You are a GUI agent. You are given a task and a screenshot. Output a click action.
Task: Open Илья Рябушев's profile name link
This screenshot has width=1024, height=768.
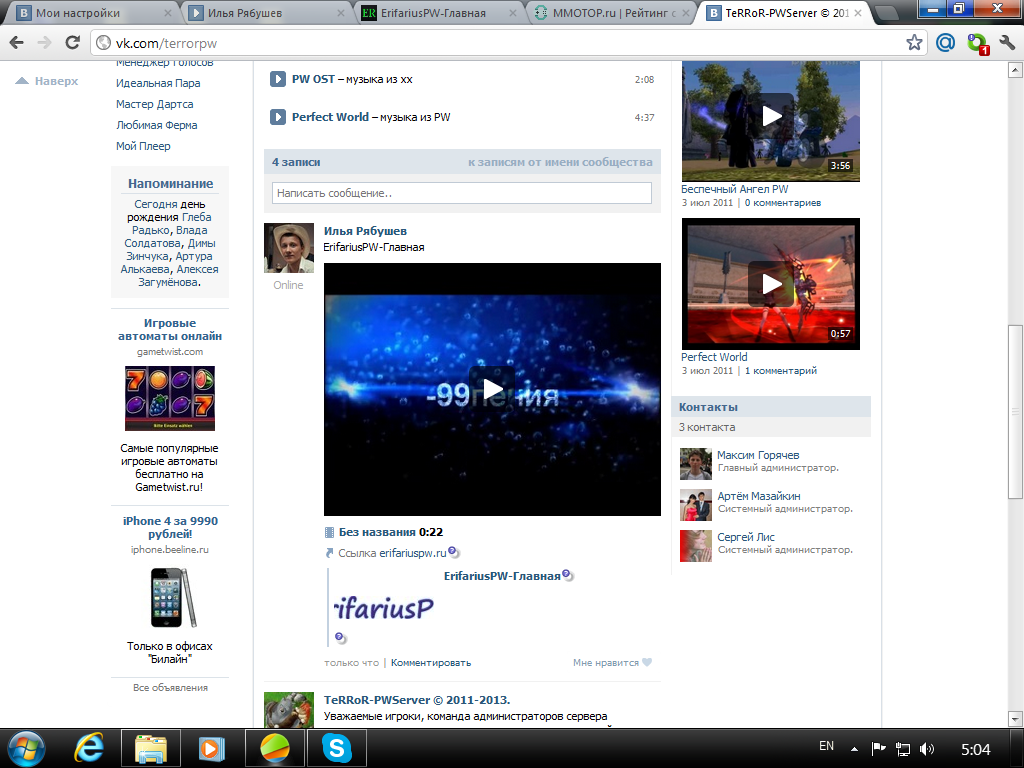pos(365,231)
